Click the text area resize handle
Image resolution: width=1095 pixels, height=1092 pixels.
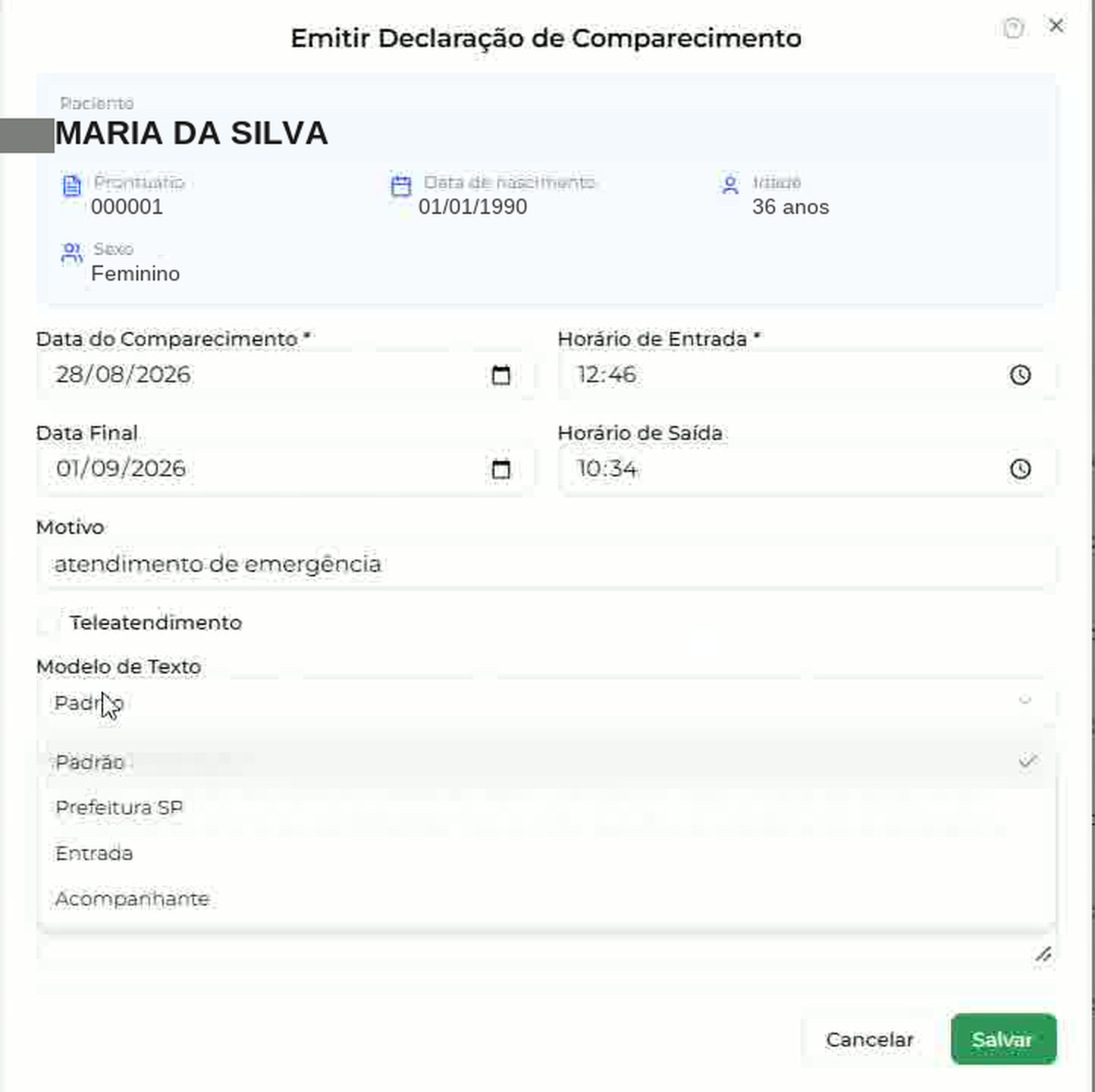(1043, 955)
